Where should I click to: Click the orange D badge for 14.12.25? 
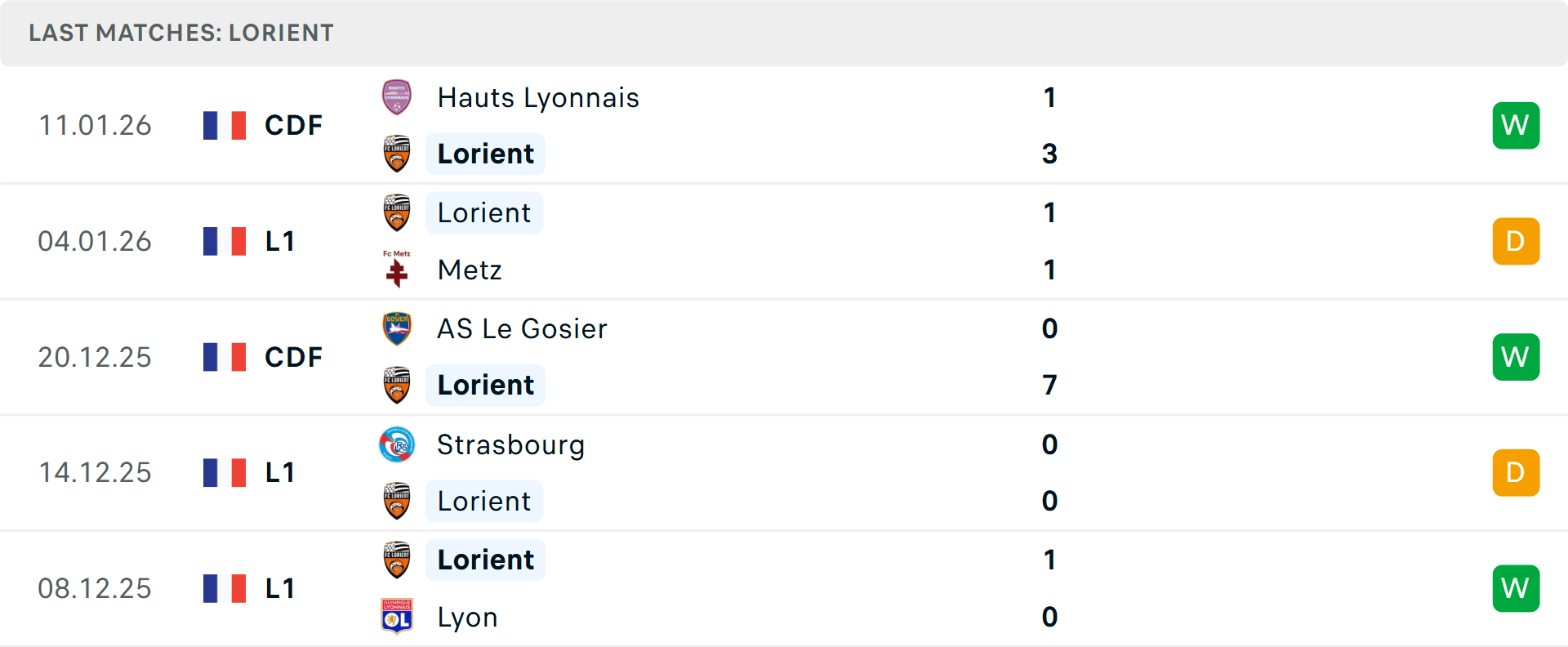point(1516,472)
